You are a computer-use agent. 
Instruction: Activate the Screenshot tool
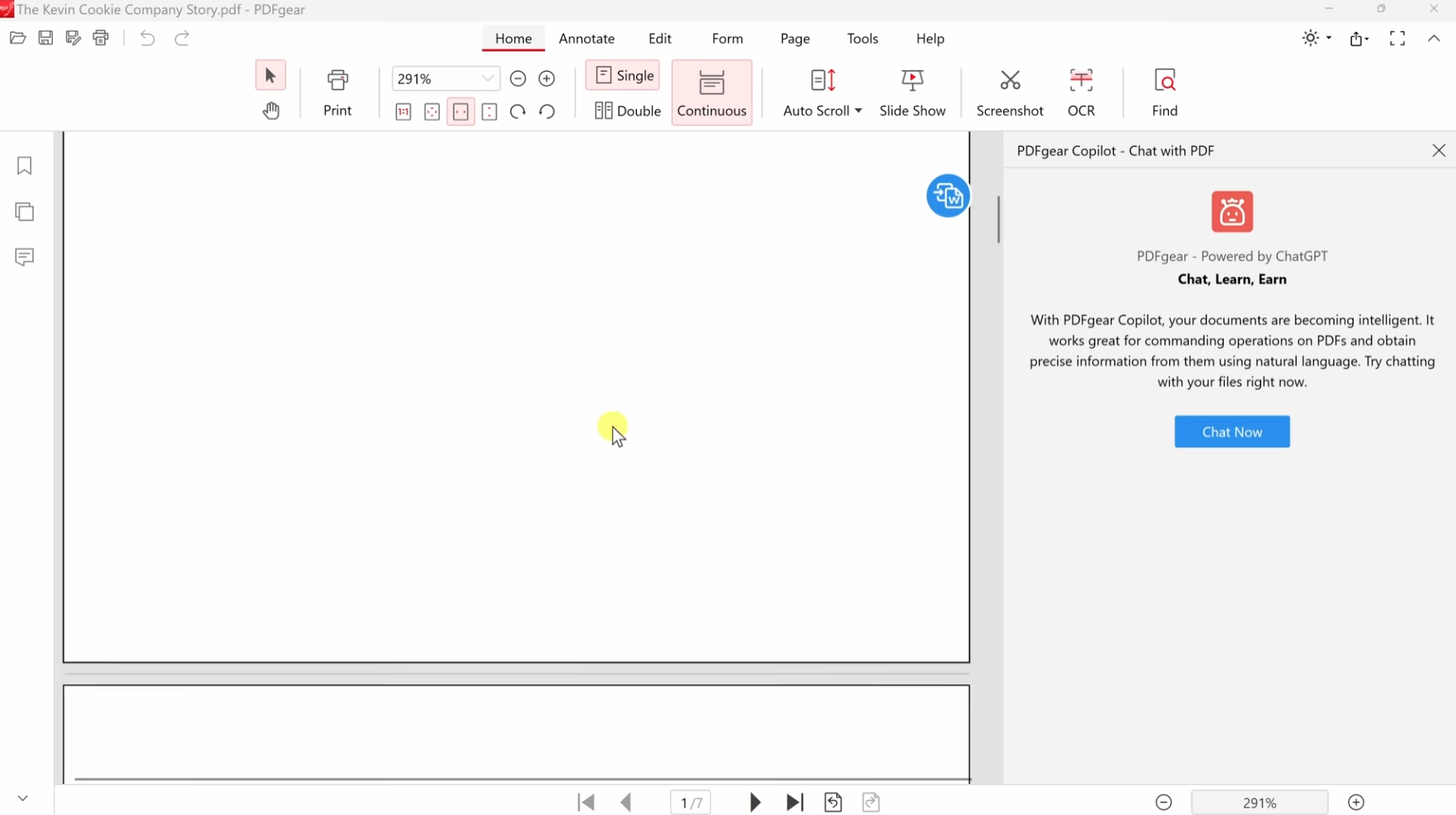(x=1010, y=93)
